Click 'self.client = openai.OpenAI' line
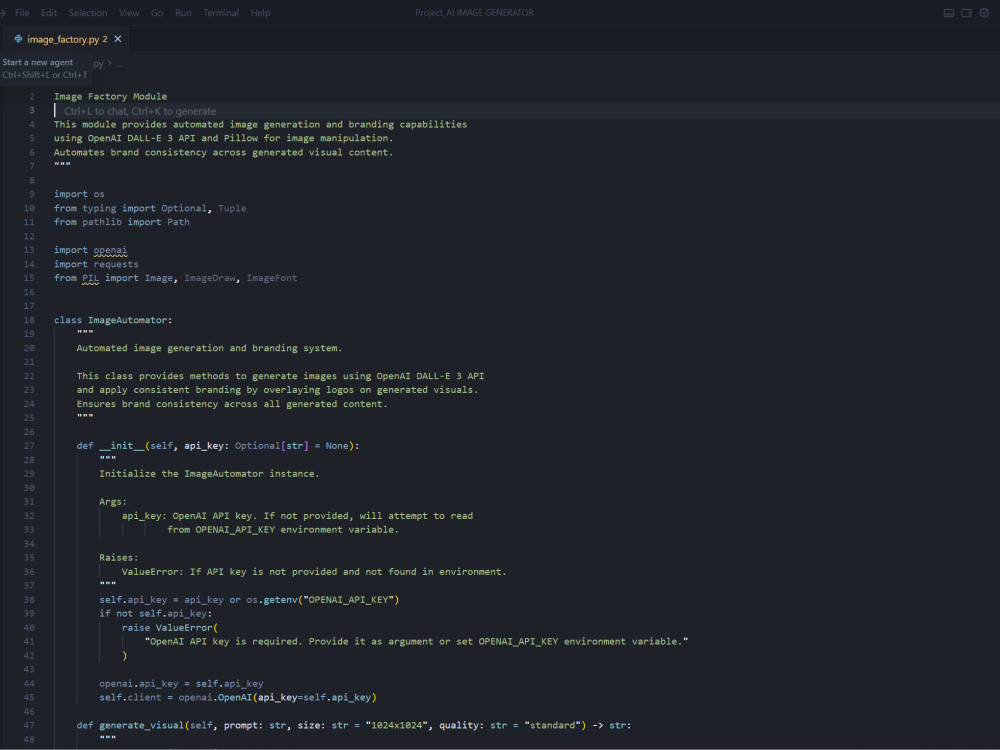The width and height of the screenshot is (1000, 750). pyautogui.click(x=238, y=698)
